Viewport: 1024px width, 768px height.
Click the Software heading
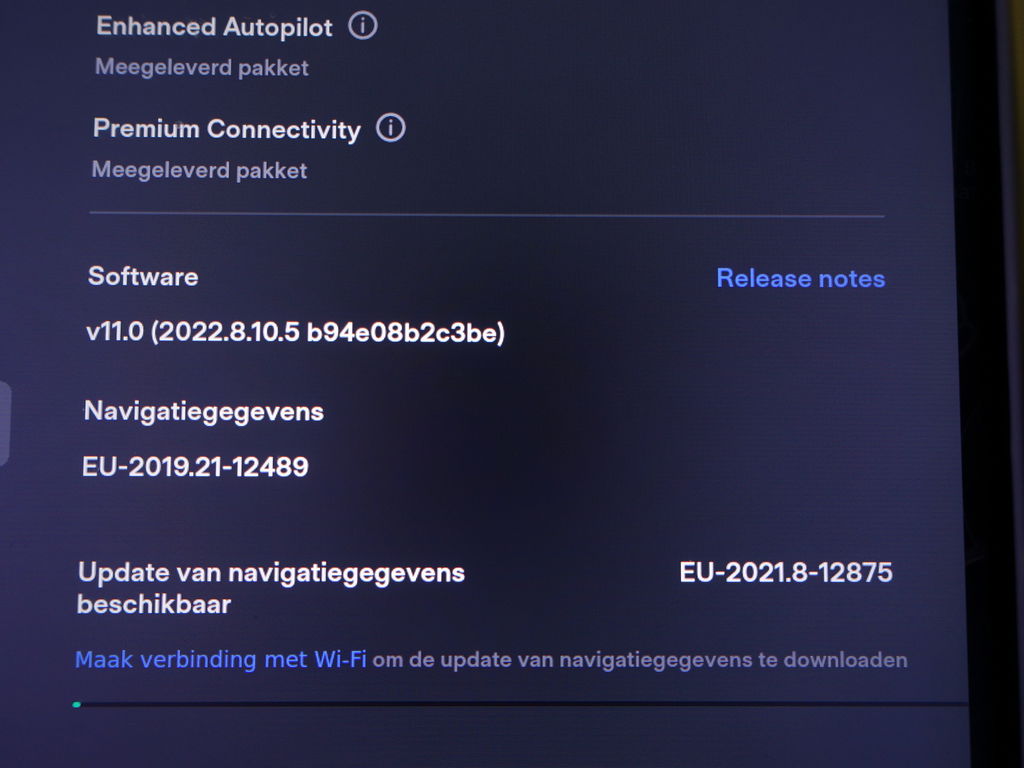click(143, 276)
